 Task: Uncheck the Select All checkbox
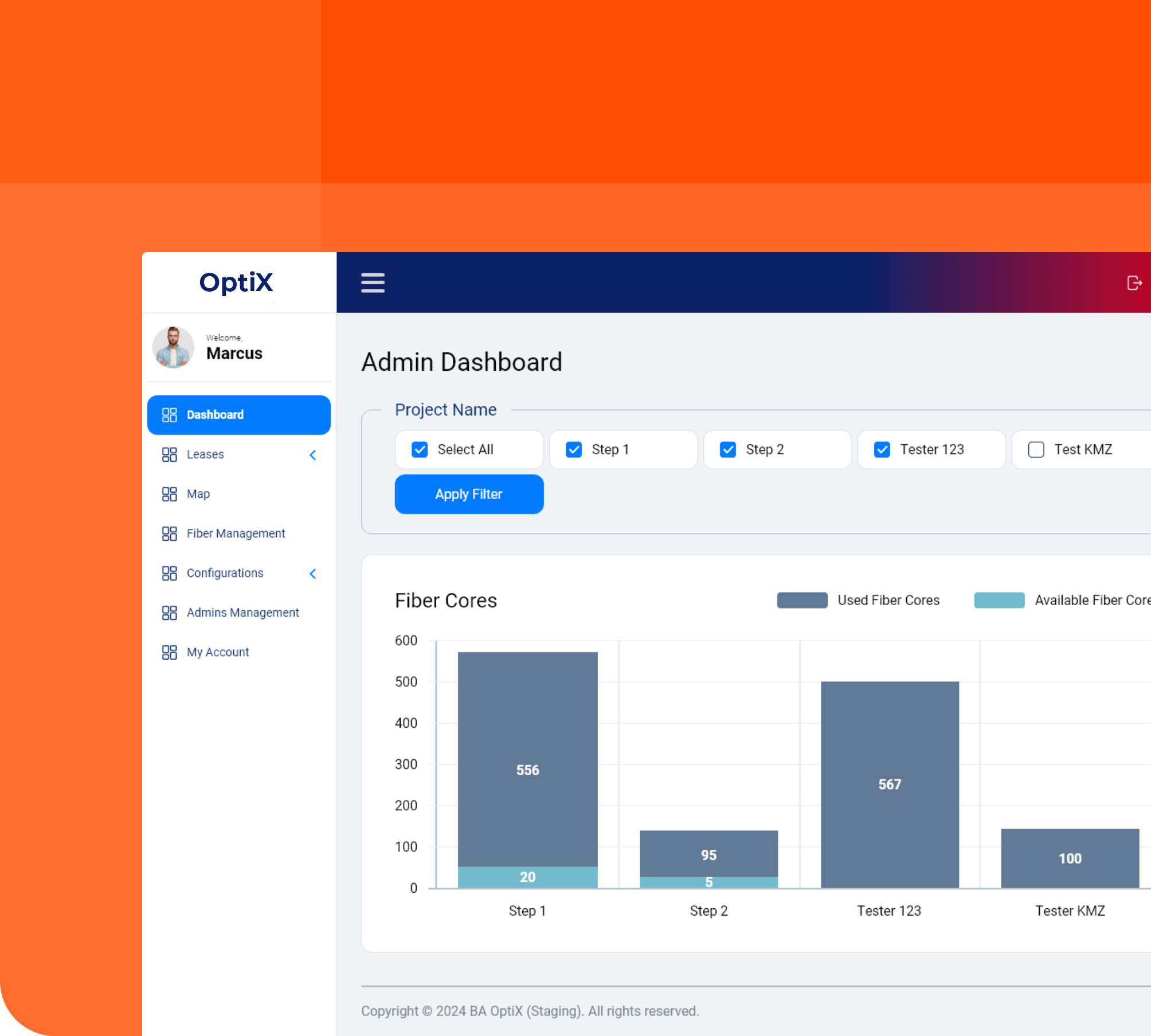(x=420, y=450)
